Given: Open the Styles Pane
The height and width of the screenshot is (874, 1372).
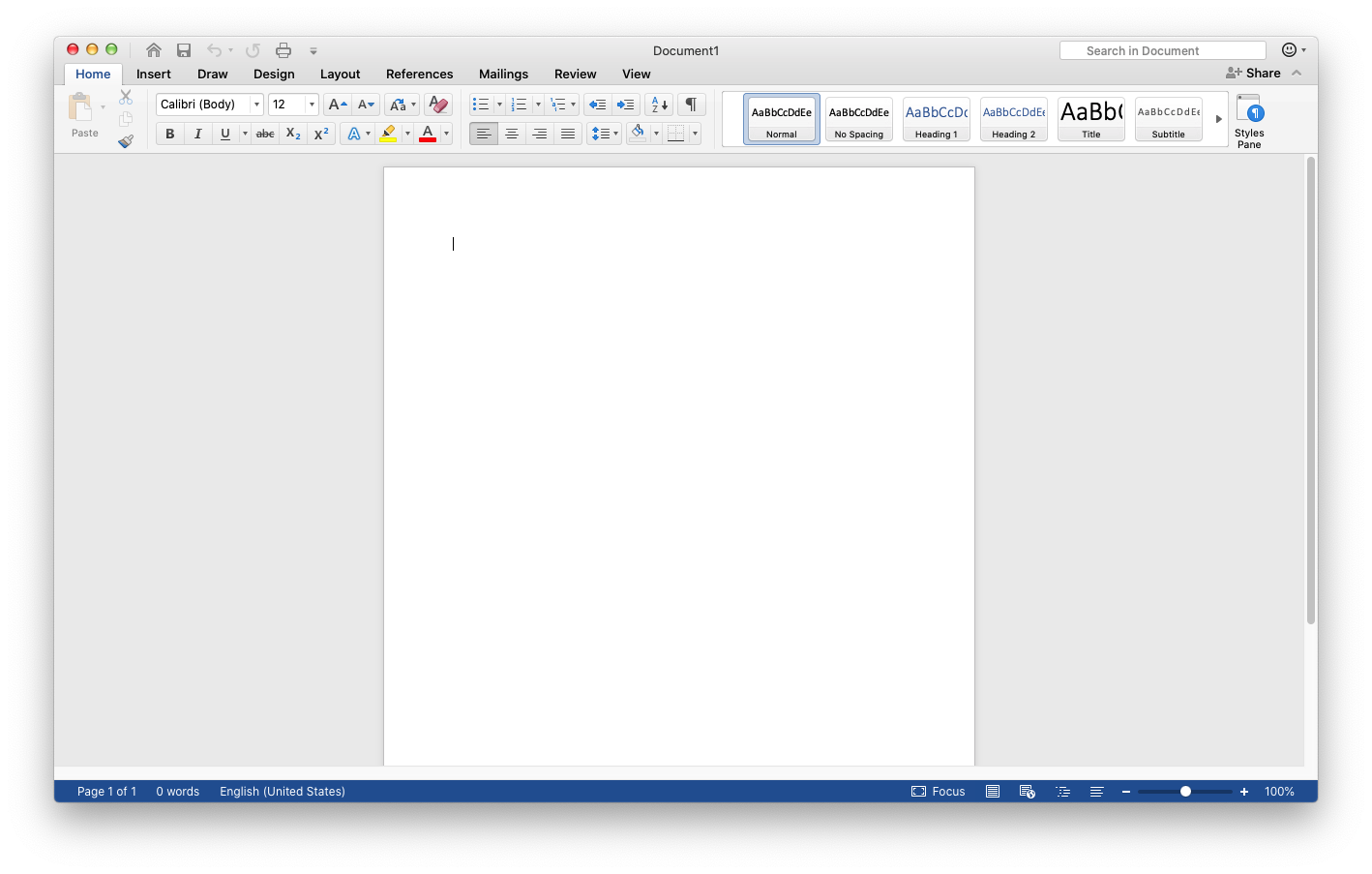Looking at the screenshot, I should [x=1249, y=121].
